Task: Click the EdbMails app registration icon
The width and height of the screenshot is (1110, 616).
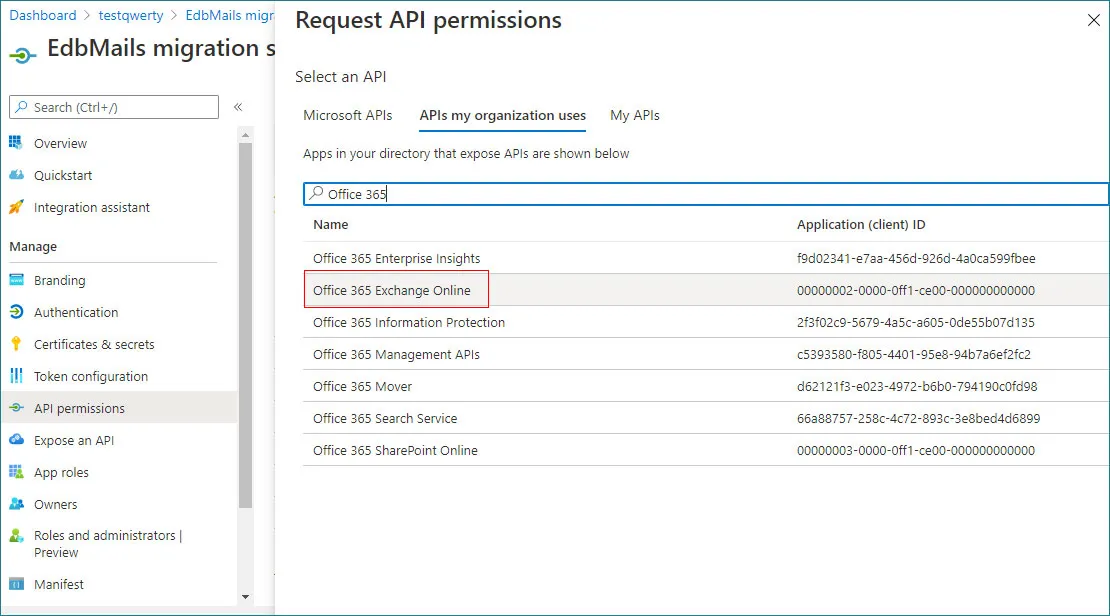Action: [22, 55]
